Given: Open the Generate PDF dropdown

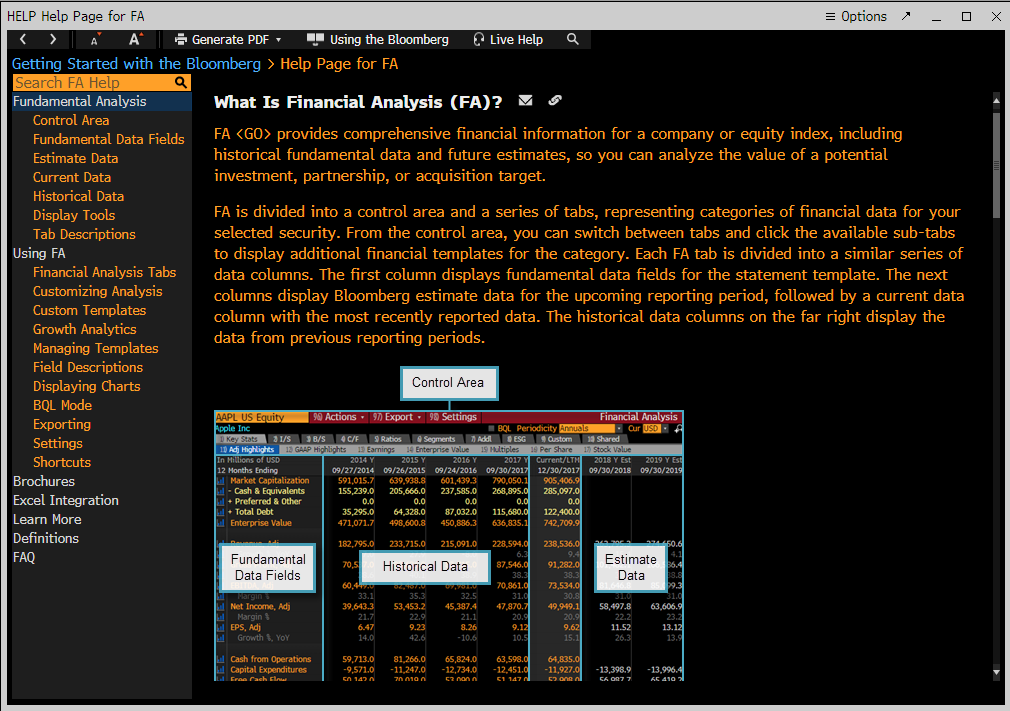Looking at the screenshot, I should (228, 39).
